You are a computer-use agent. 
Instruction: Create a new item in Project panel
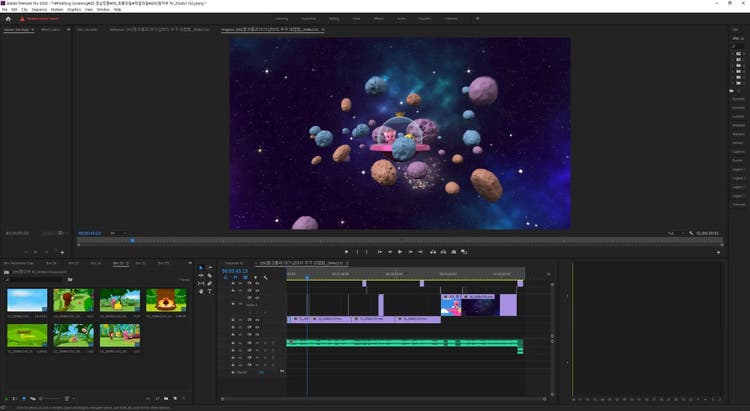pyautogui.click(x=175, y=398)
